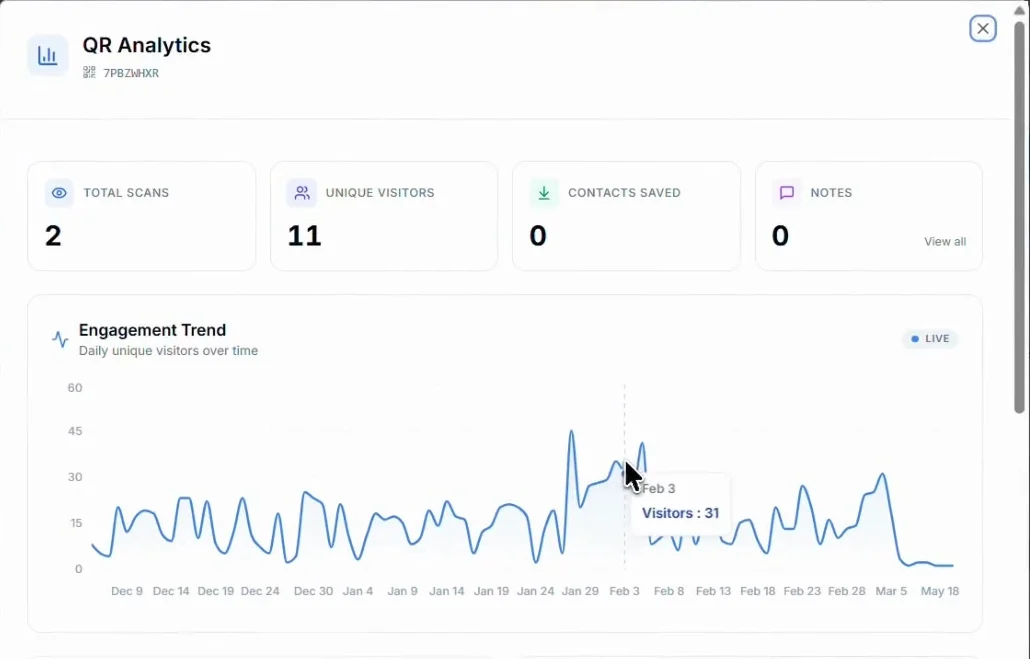Click the bar chart QR Analytics icon
The image size is (1030, 659).
coord(47,55)
